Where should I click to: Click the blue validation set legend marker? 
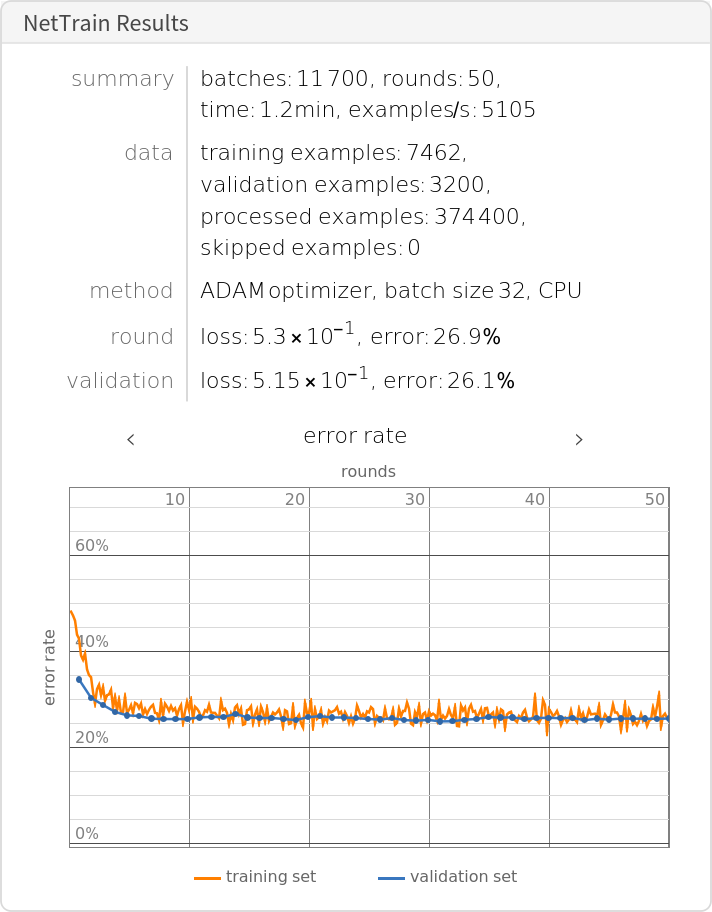pyautogui.click(x=391, y=878)
